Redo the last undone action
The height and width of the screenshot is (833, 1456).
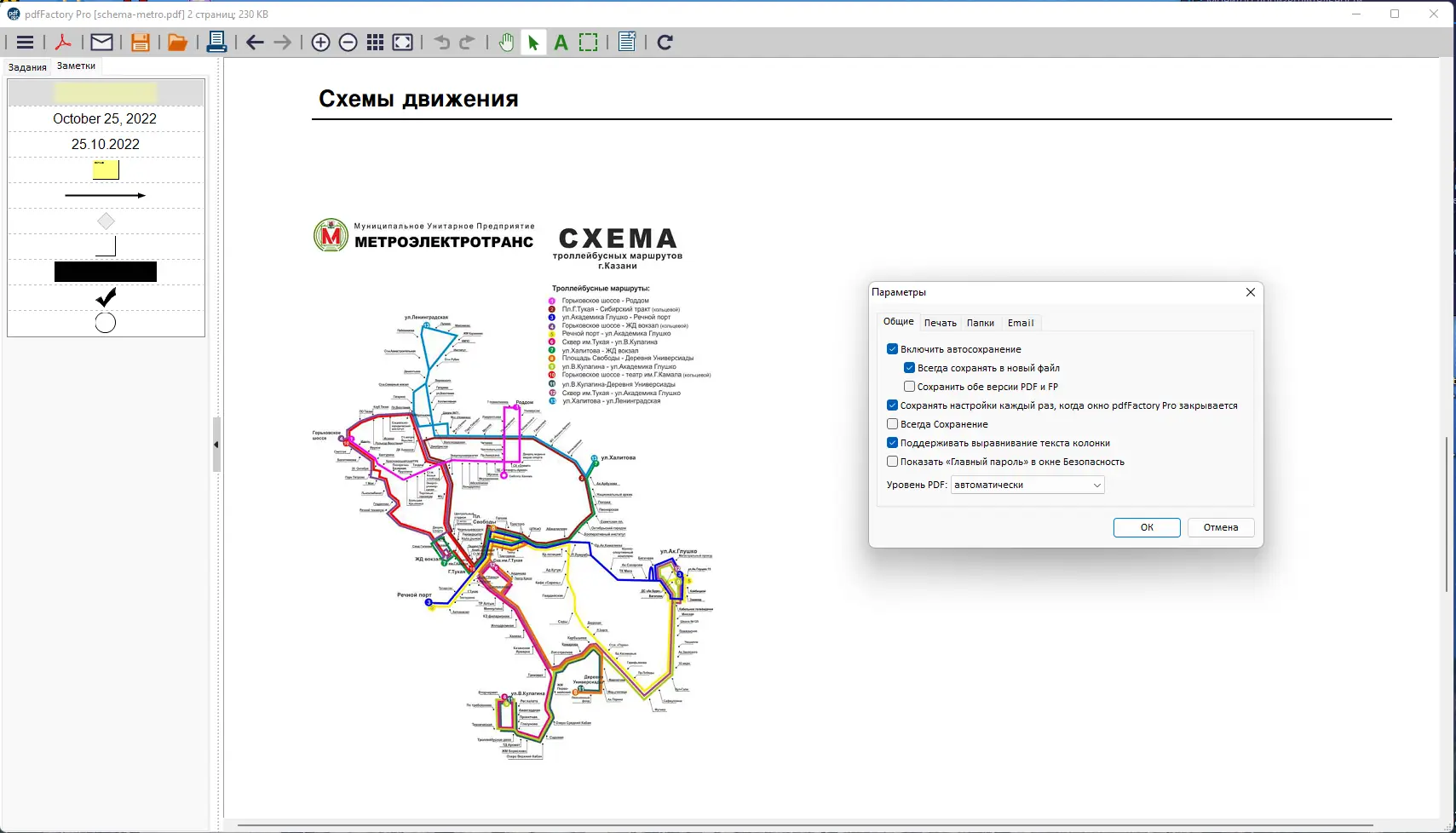[467, 43]
